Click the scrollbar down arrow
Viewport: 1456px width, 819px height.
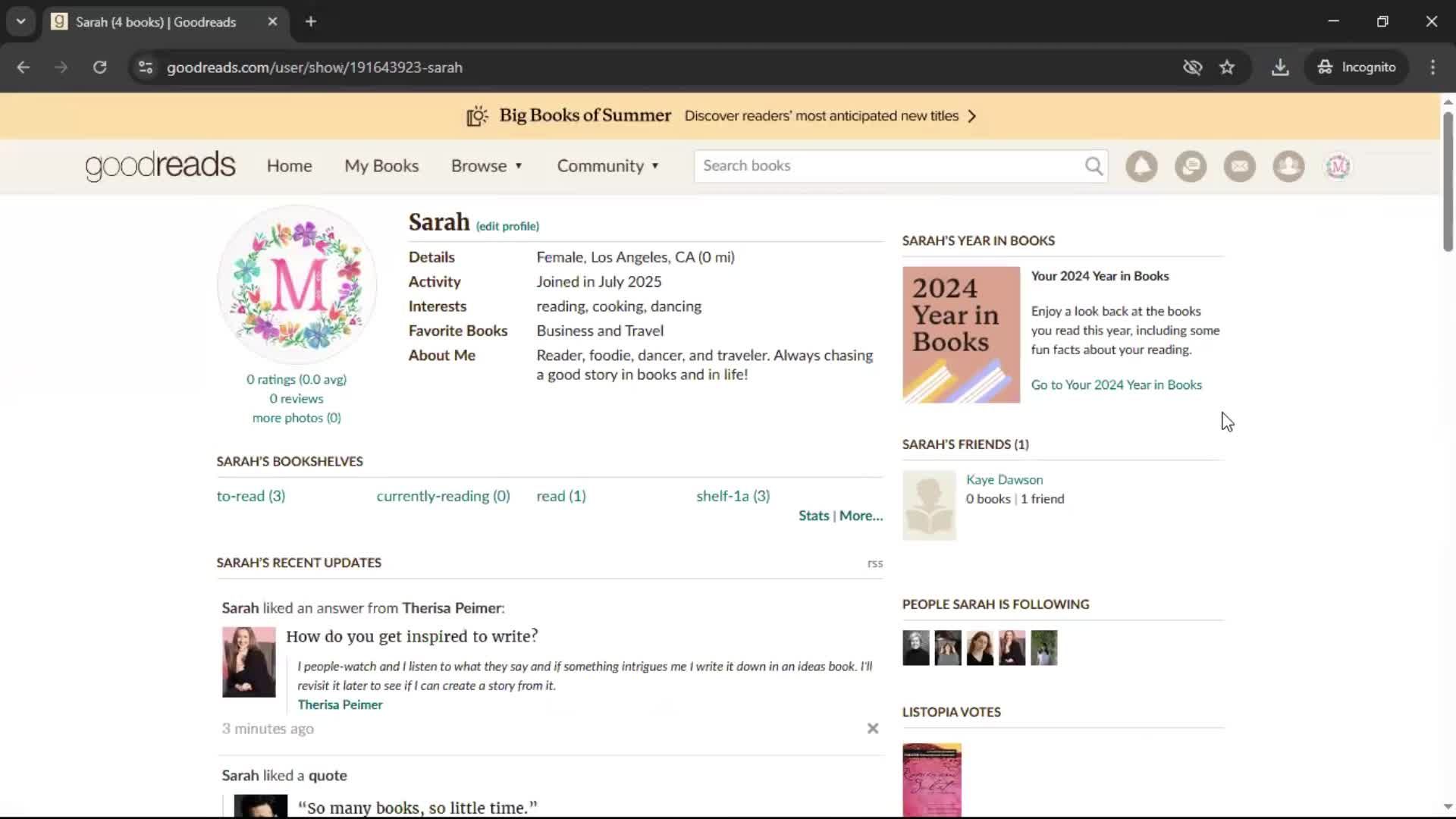tap(1448, 806)
